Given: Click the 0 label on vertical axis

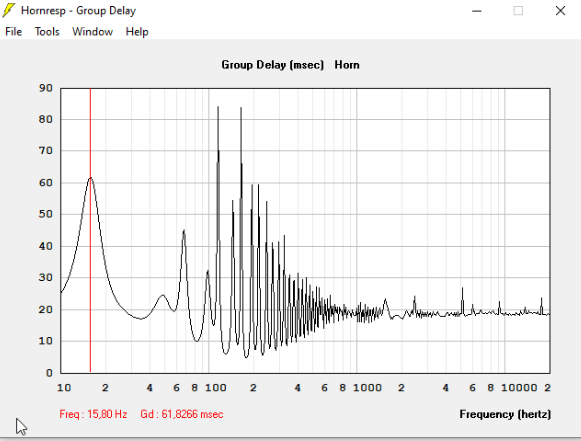Looking at the screenshot, I should pyautogui.click(x=49, y=373).
